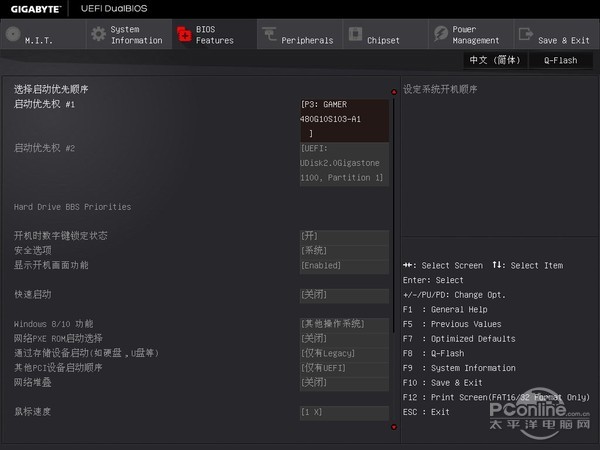This screenshot has height=450, width=600.
Task: Go to the Peripherals tab
Action: click(x=300, y=34)
